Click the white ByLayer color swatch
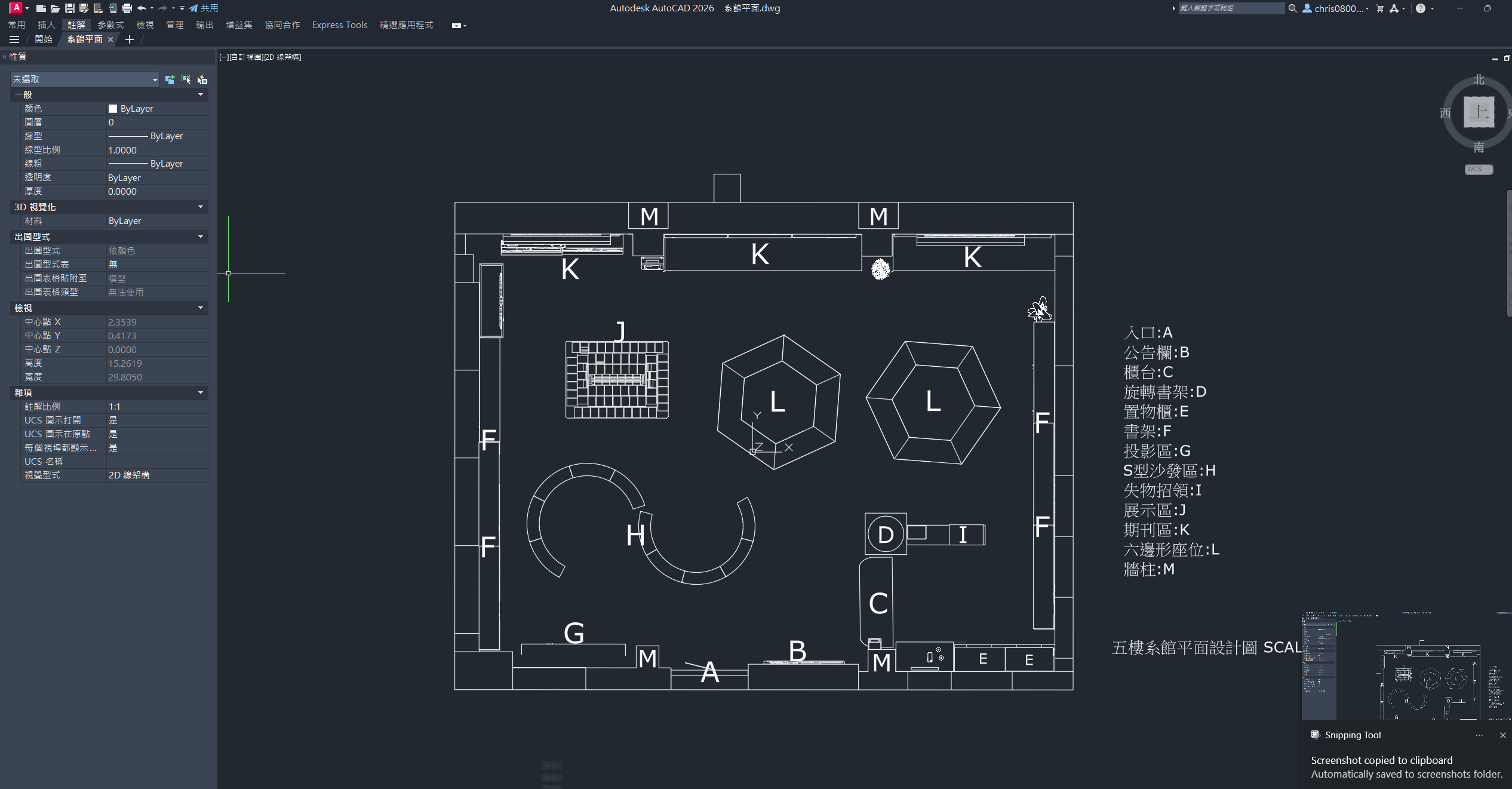Screen dimensions: 1512x789 click(x=113, y=109)
